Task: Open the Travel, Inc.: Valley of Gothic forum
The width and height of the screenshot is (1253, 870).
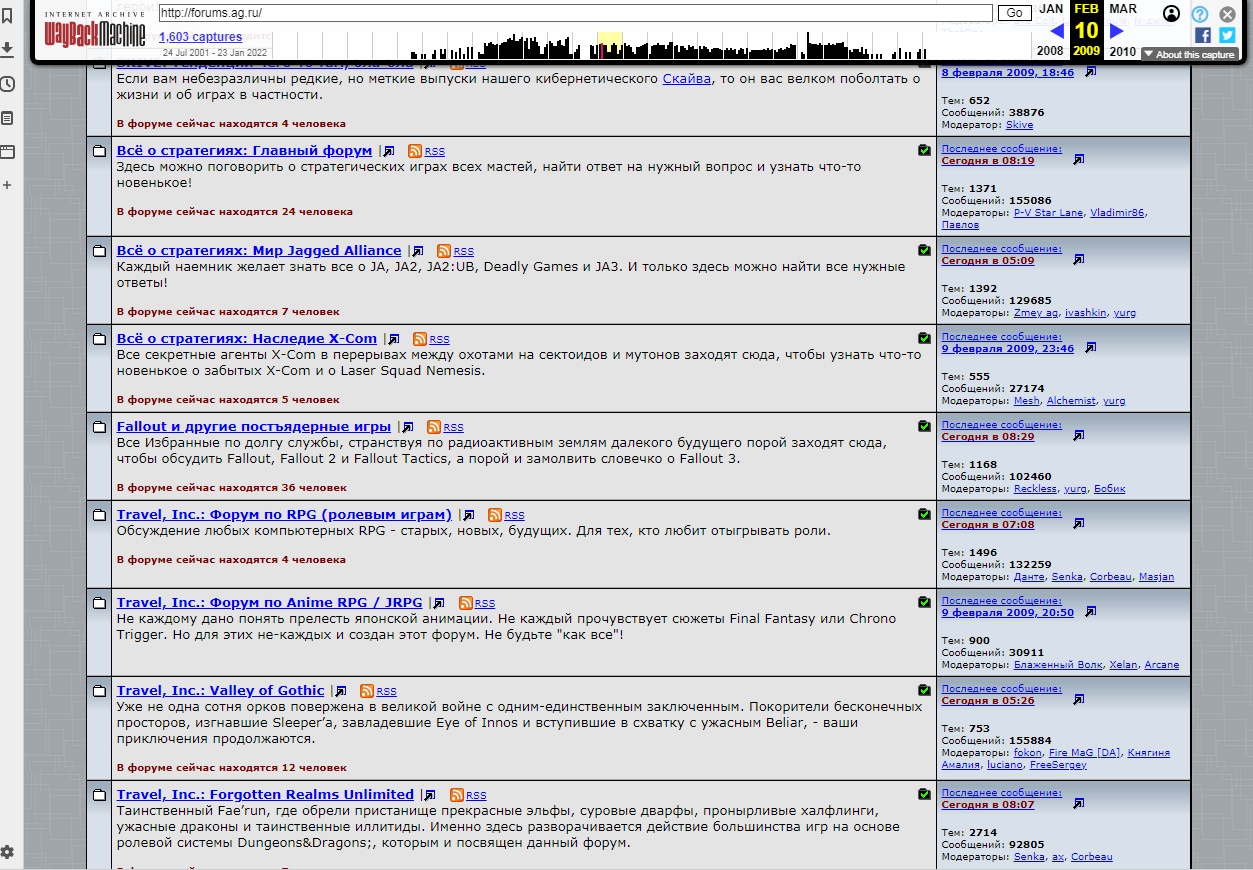Action: point(221,690)
